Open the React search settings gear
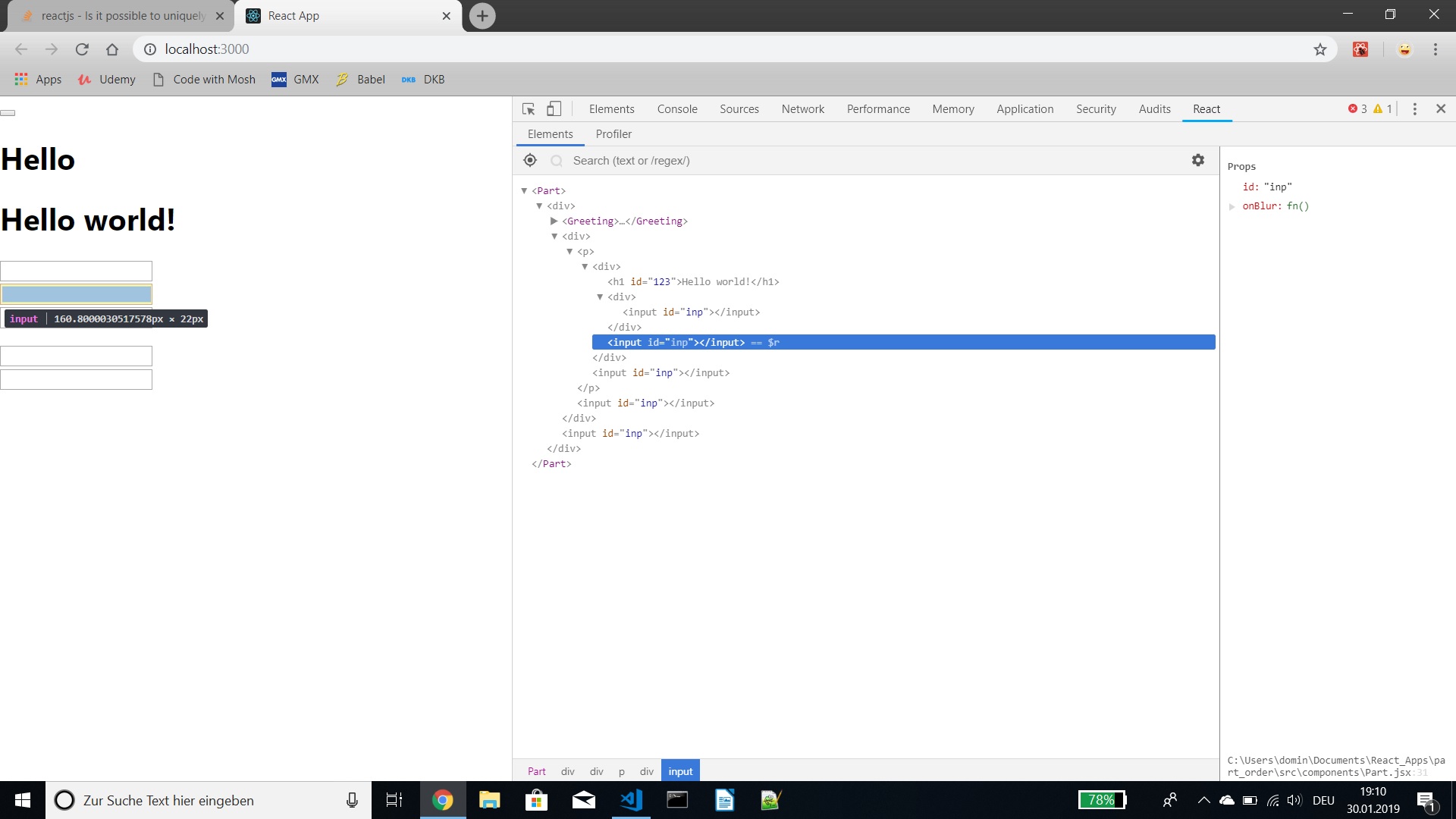The width and height of the screenshot is (1456, 819). (1197, 160)
